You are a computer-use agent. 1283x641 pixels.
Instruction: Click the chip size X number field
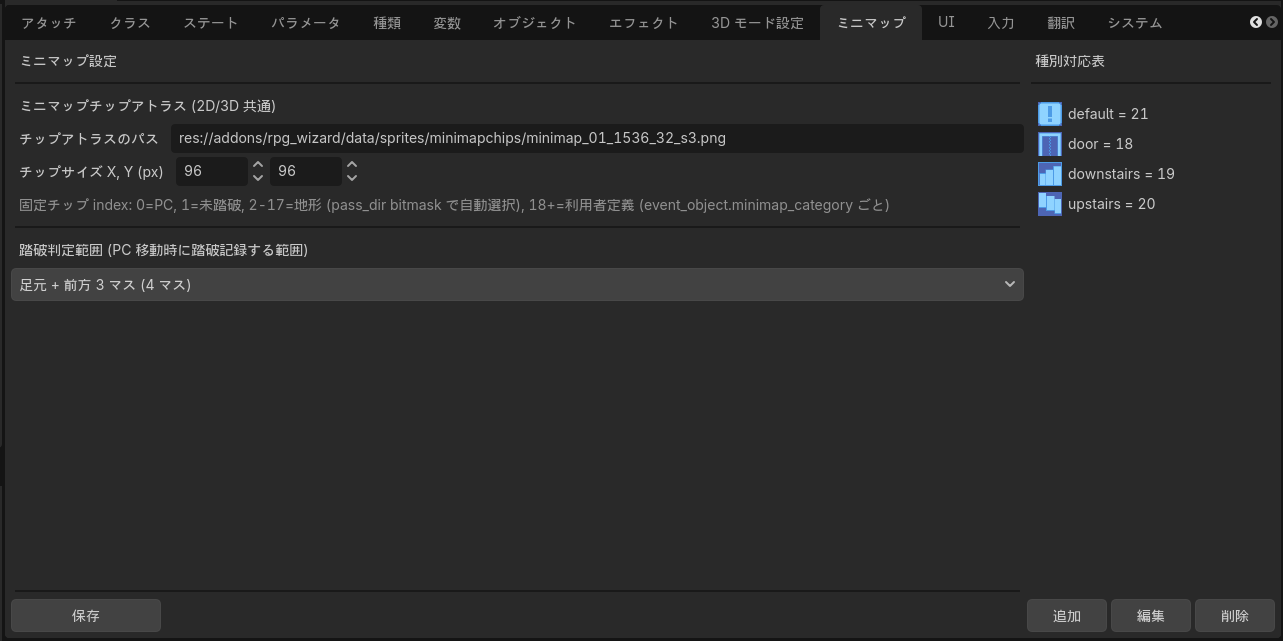212,171
